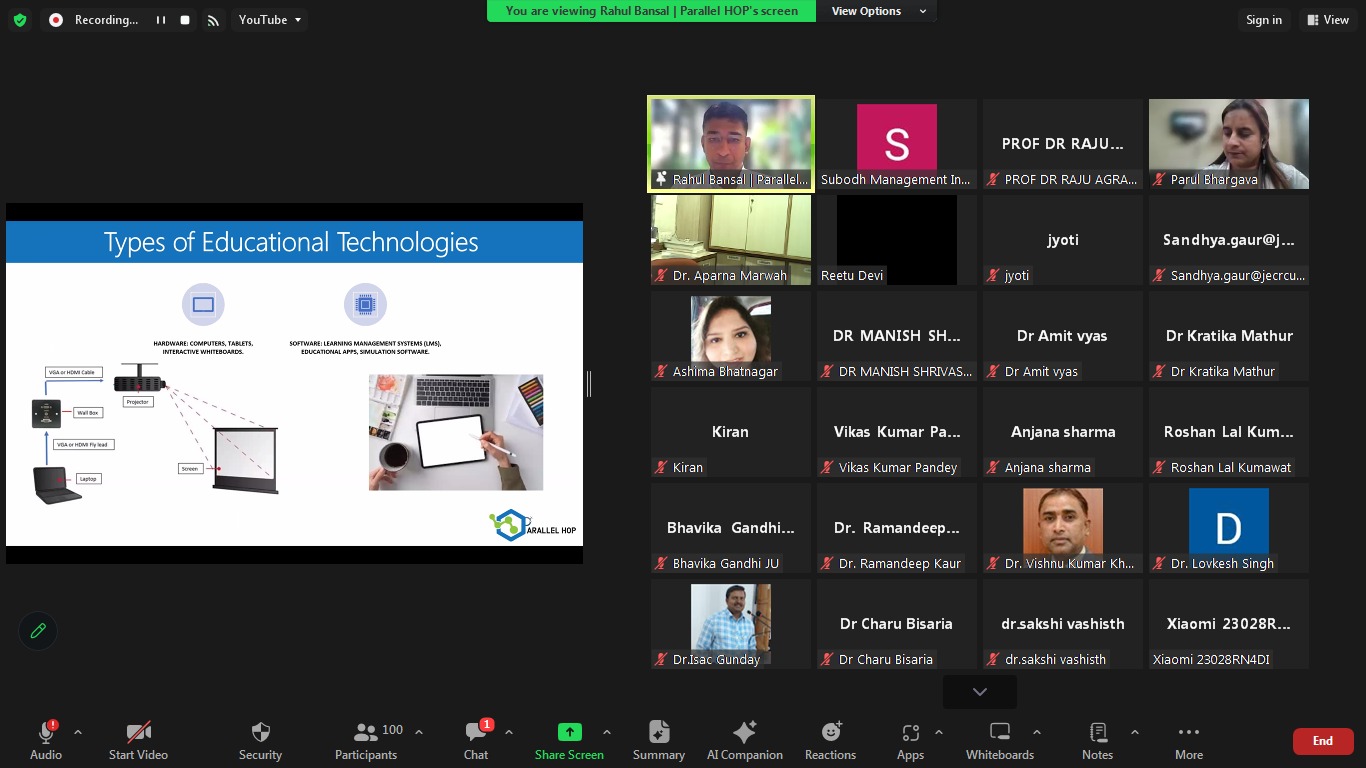Open the YouTube livestream dropdown
Screen dimensions: 1366x768
[269, 20]
